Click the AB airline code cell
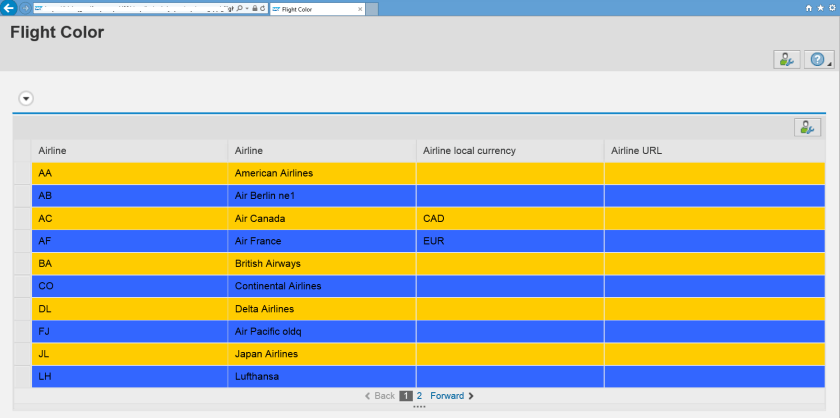 [x=130, y=196]
